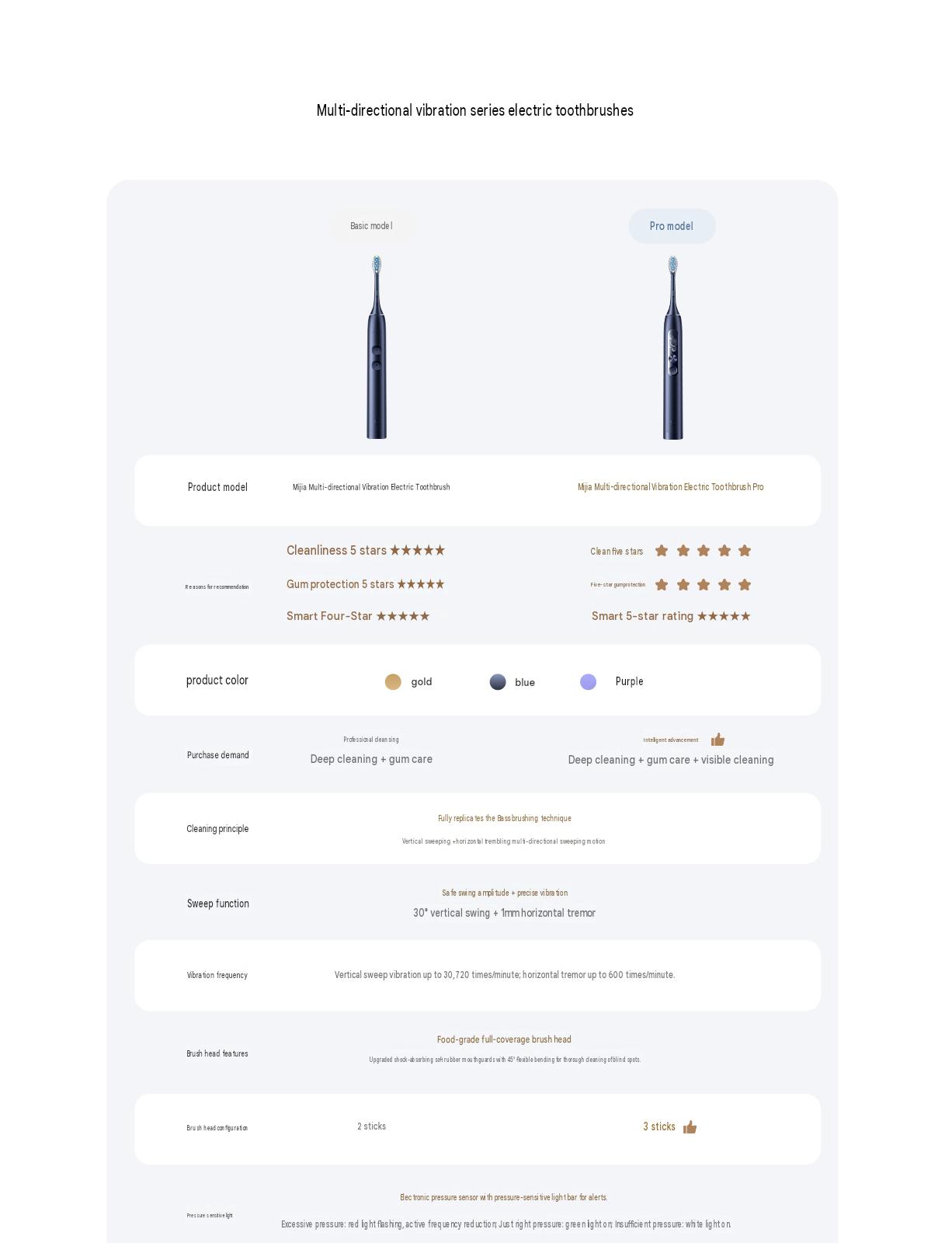Select the Pro model tab
This screenshot has height=1243, width=952.
672,226
